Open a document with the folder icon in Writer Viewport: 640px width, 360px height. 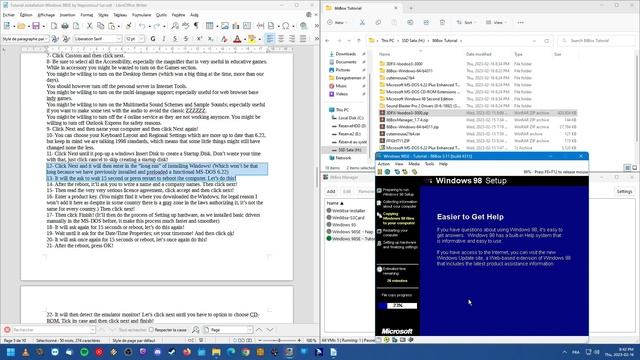click(21, 26)
